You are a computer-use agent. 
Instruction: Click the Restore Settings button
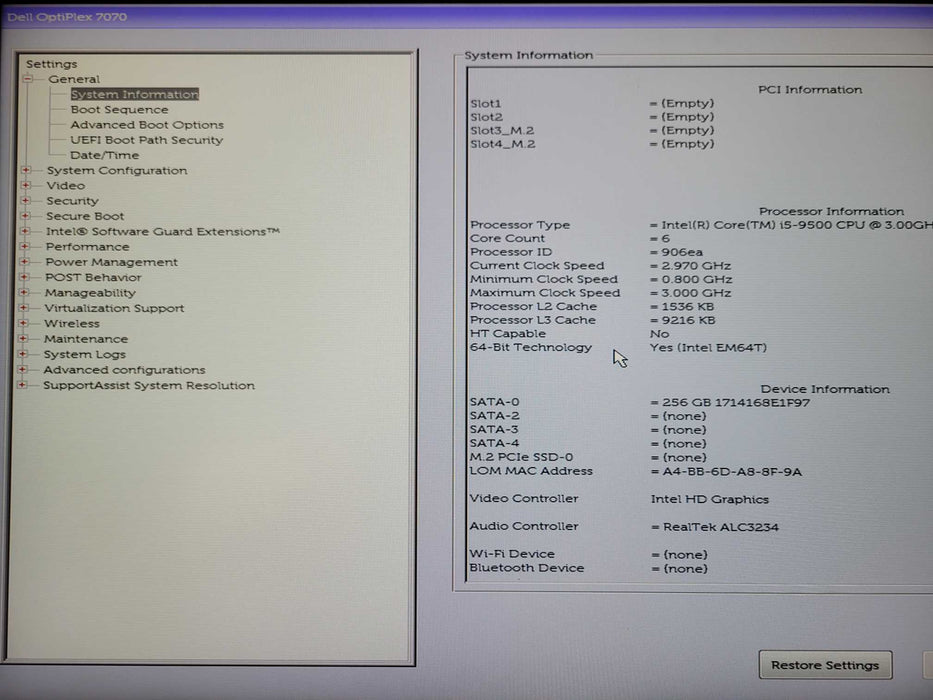(825, 665)
